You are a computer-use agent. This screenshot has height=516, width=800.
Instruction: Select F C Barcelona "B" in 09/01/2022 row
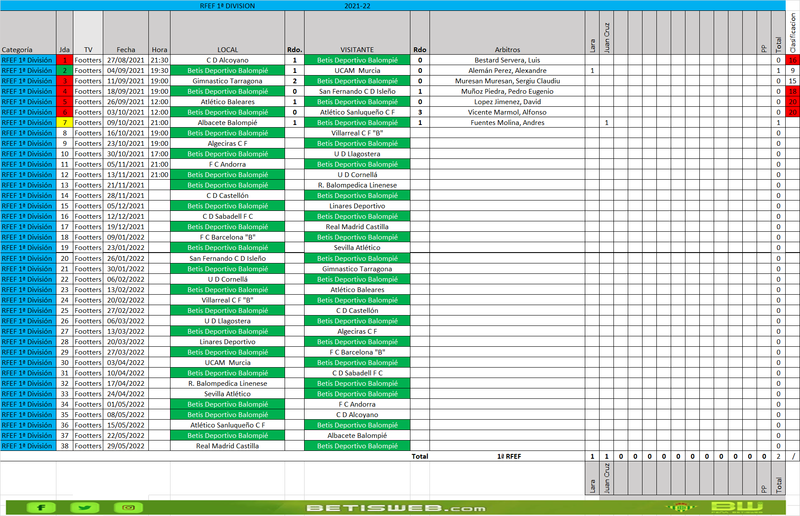pyautogui.click(x=228, y=237)
